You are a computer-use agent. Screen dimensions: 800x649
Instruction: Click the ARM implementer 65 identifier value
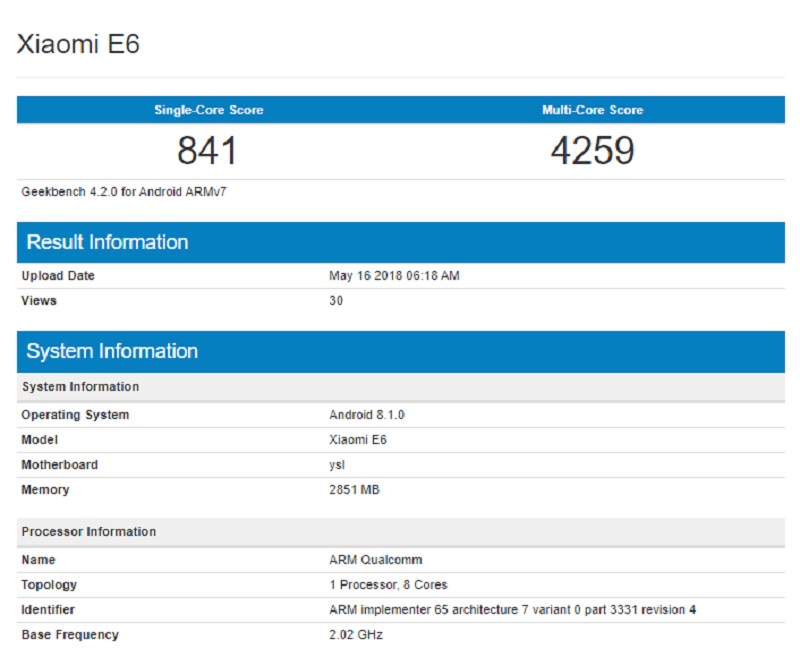[512, 610]
